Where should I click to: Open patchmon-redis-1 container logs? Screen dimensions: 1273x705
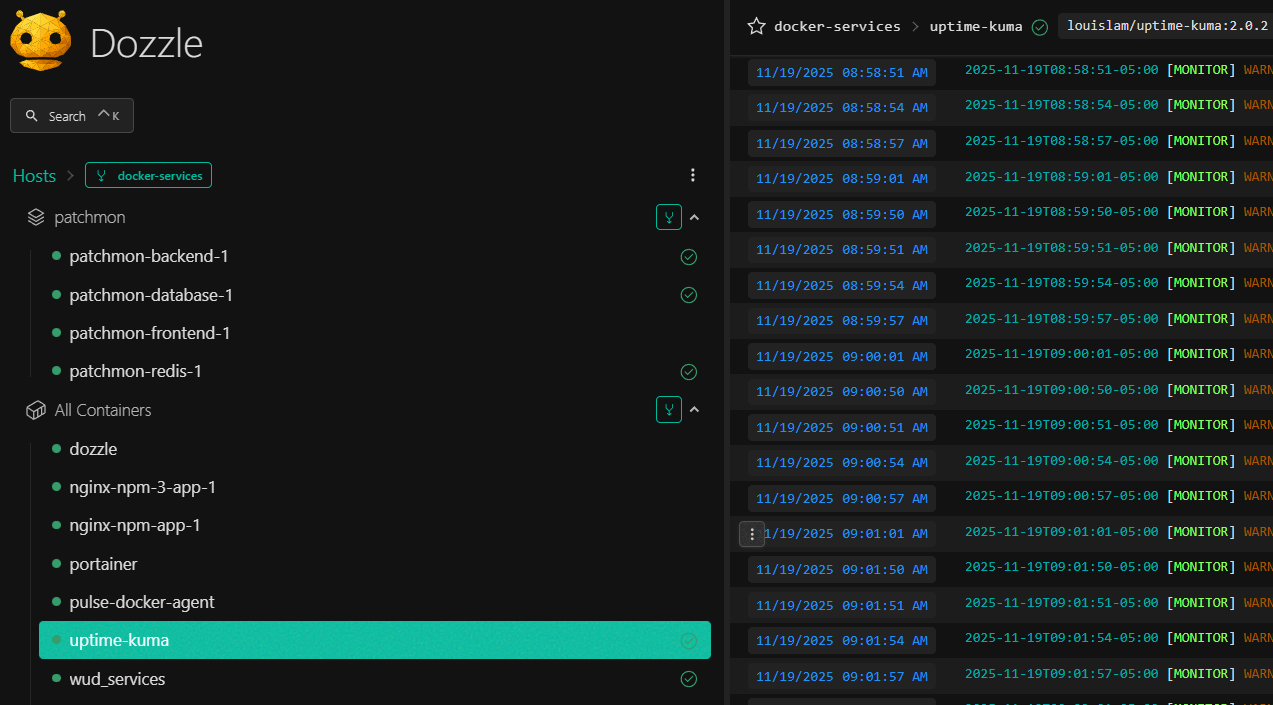[136, 372]
